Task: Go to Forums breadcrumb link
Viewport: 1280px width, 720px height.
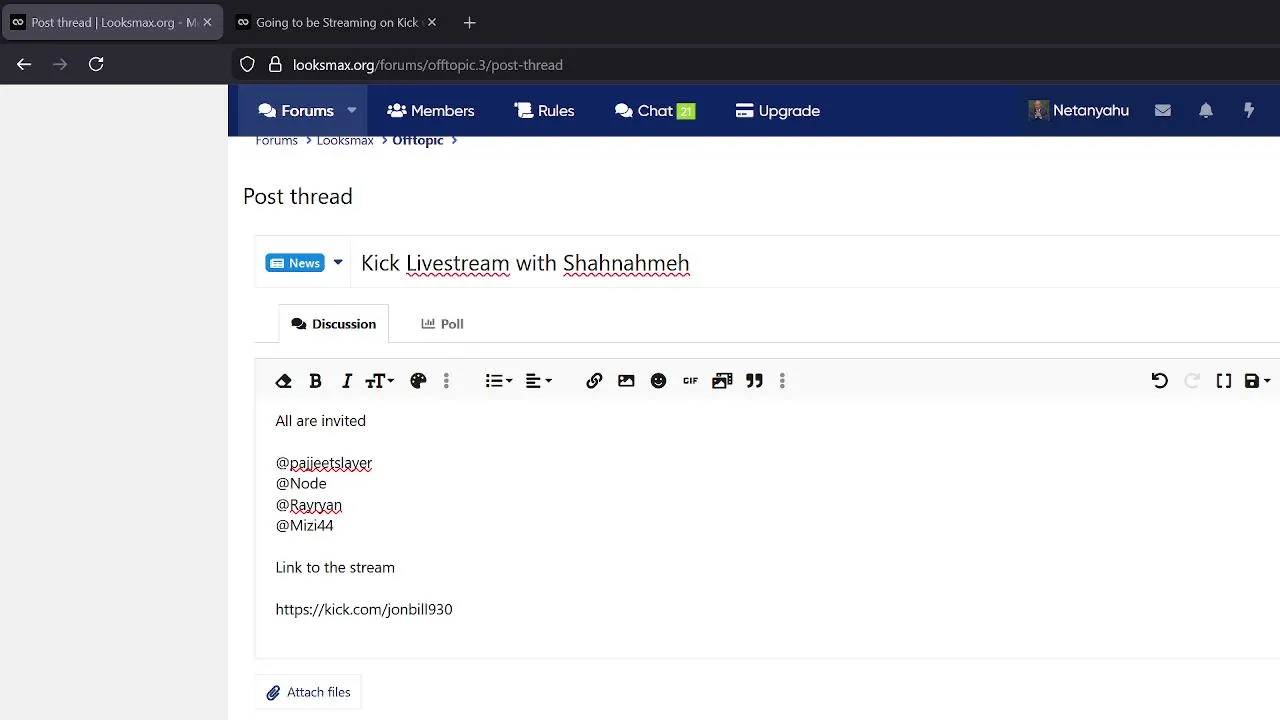Action: (x=276, y=140)
